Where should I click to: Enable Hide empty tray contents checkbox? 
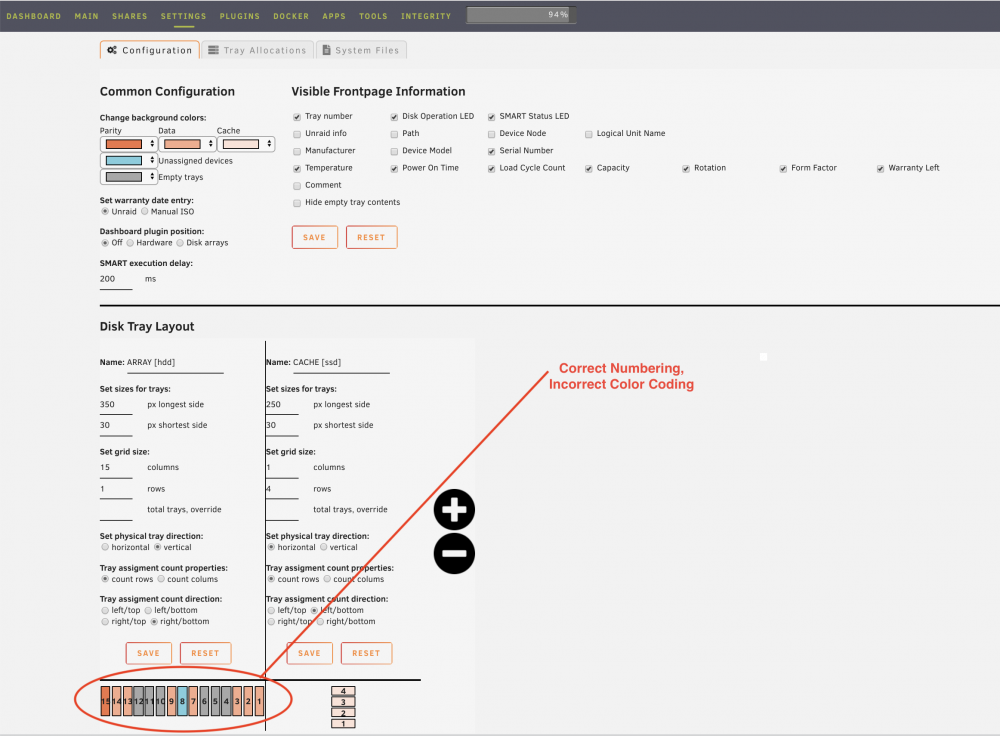tap(297, 203)
